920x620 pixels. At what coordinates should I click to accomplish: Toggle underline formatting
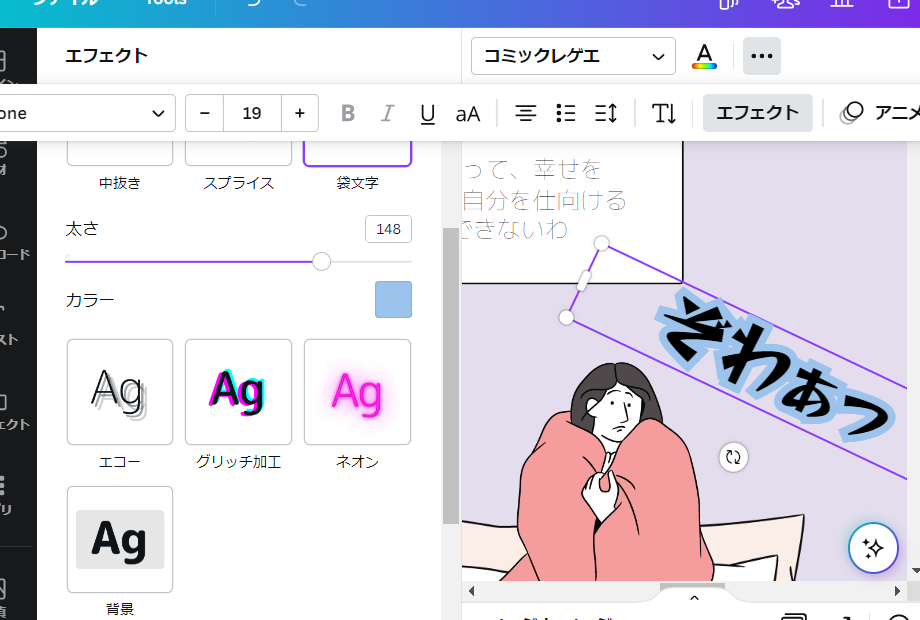428,113
